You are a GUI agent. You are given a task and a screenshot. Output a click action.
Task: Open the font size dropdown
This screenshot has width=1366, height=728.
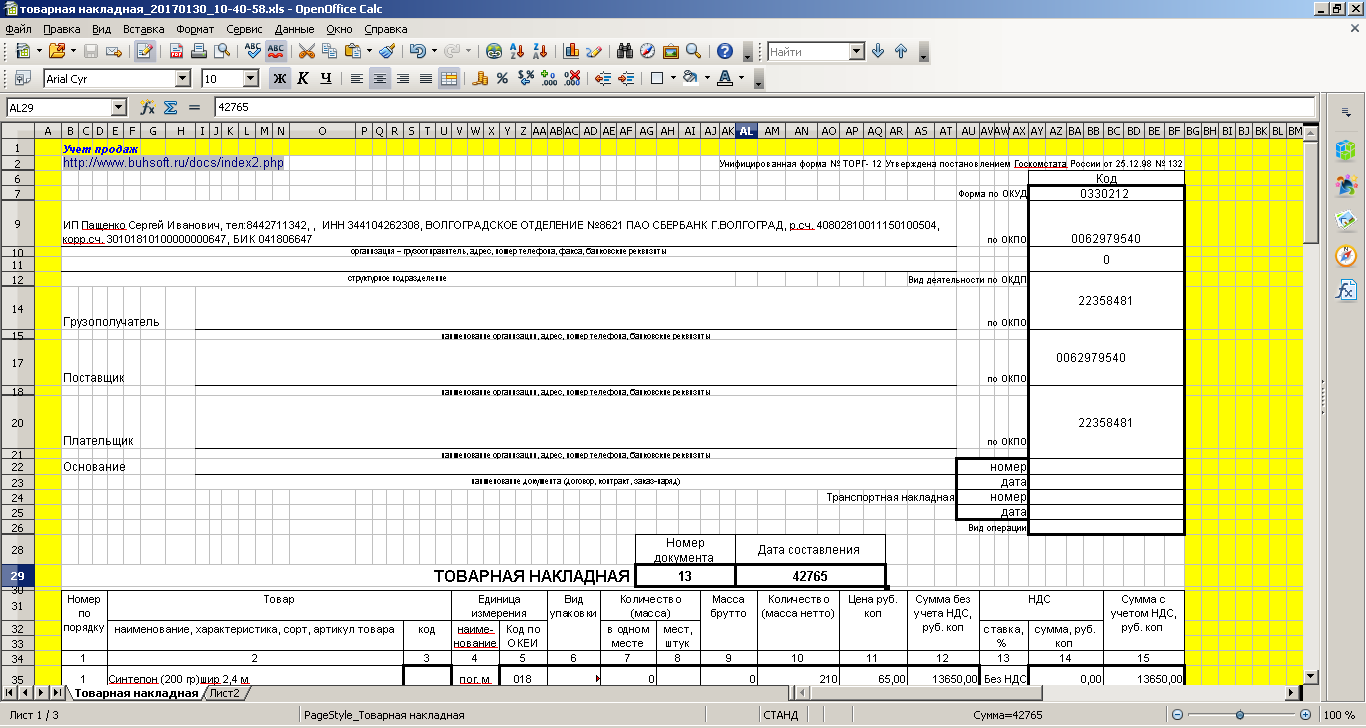250,78
